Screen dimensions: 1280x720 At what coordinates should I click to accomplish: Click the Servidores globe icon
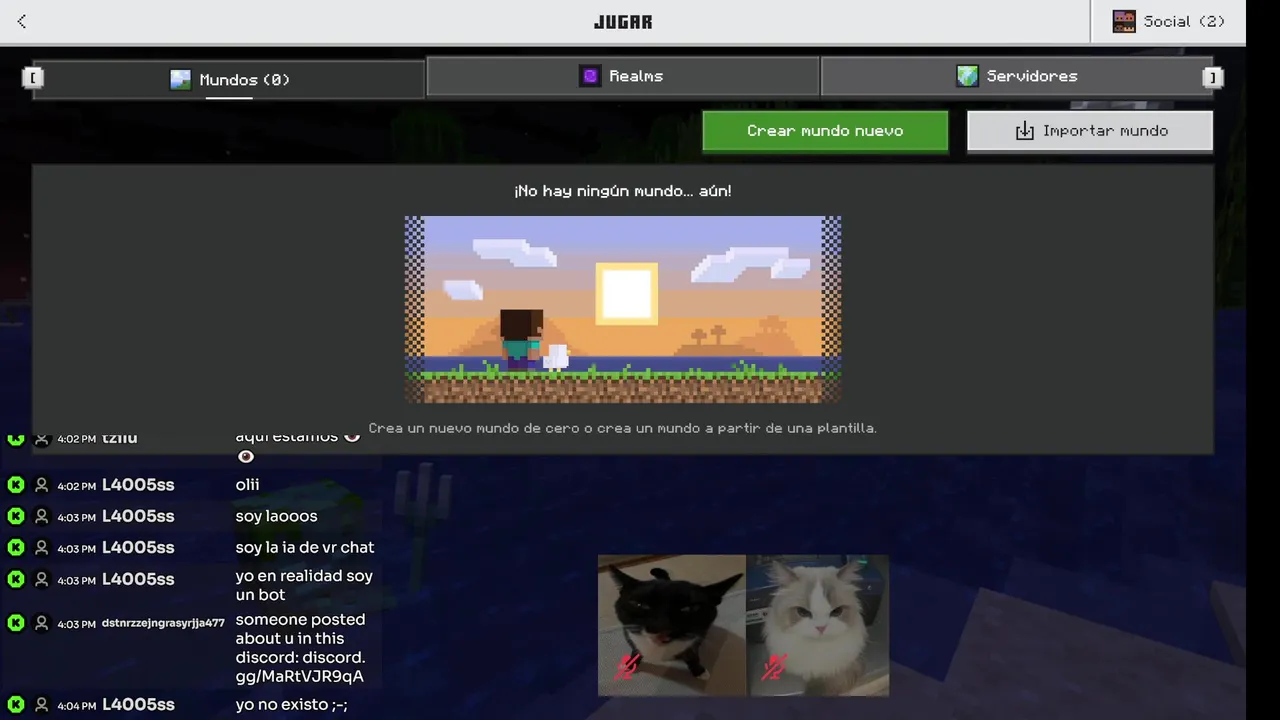click(967, 76)
